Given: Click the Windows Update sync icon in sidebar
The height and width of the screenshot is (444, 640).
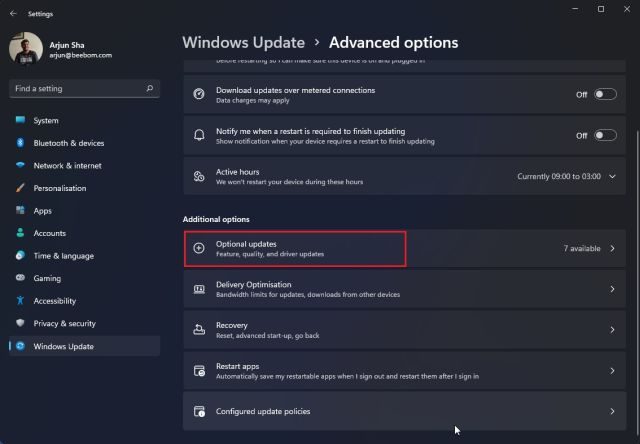Looking at the screenshot, I should (x=20, y=346).
